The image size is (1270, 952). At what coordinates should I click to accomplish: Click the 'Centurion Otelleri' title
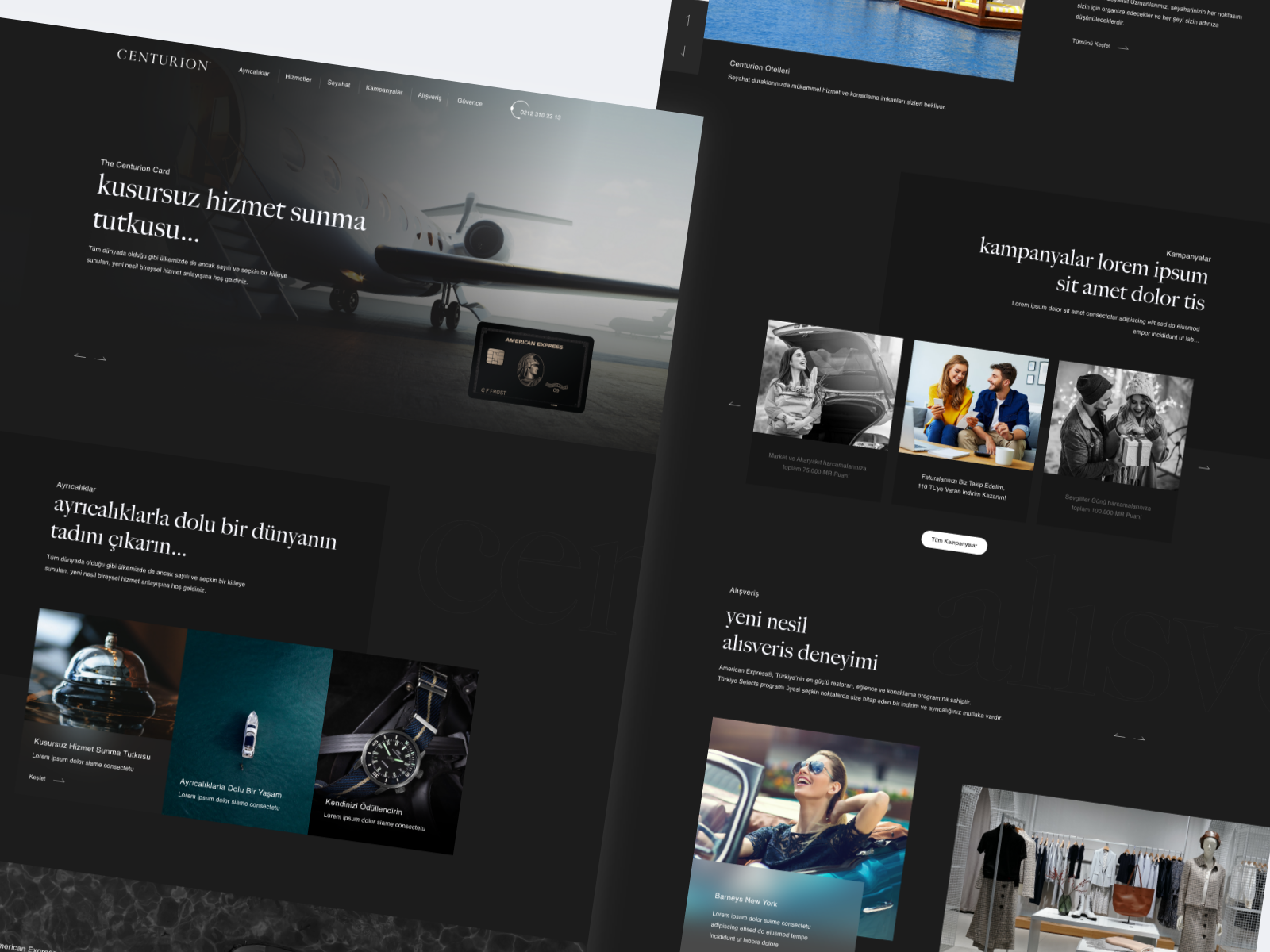click(760, 67)
